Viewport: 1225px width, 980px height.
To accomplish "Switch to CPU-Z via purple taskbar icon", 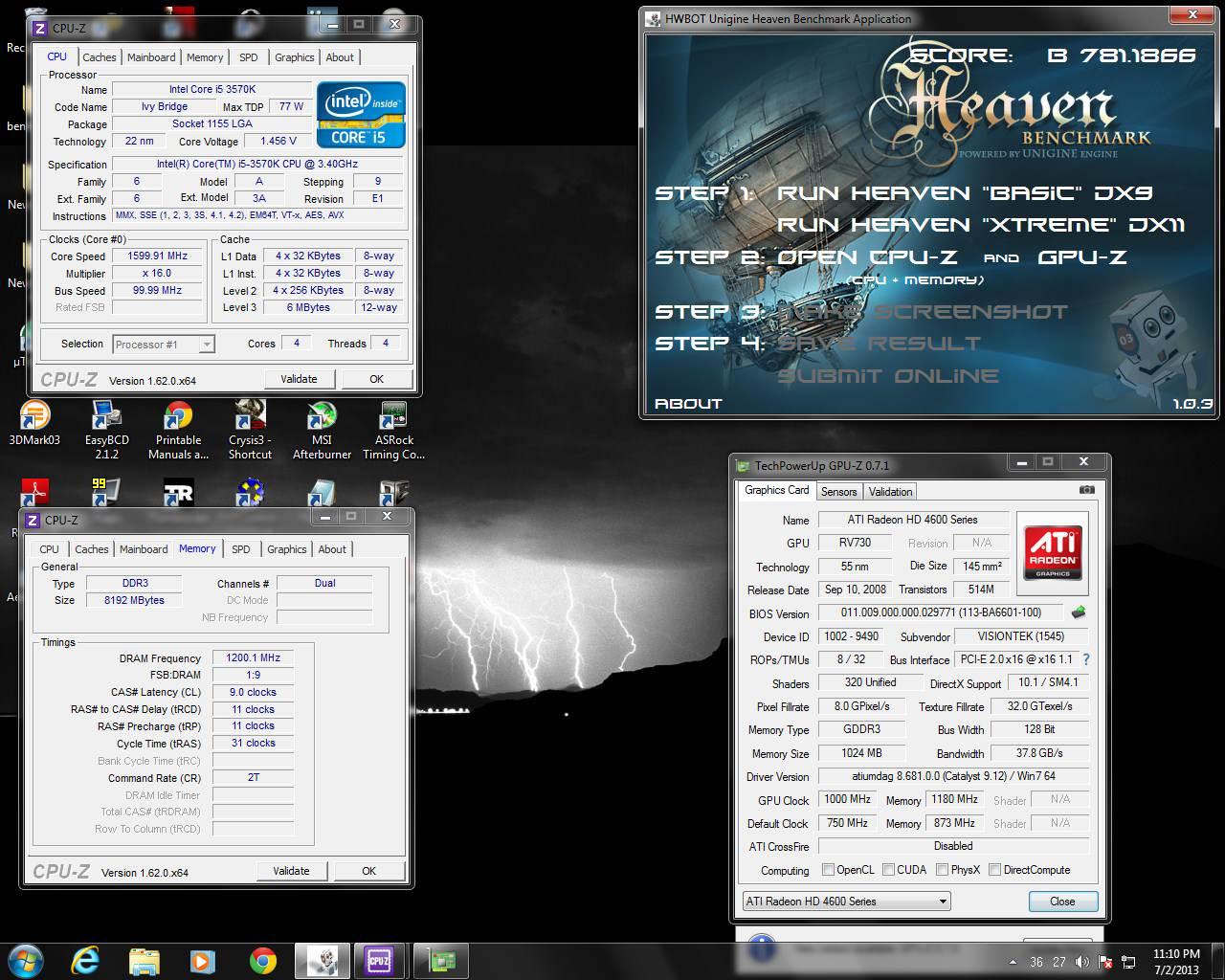I will point(379,961).
